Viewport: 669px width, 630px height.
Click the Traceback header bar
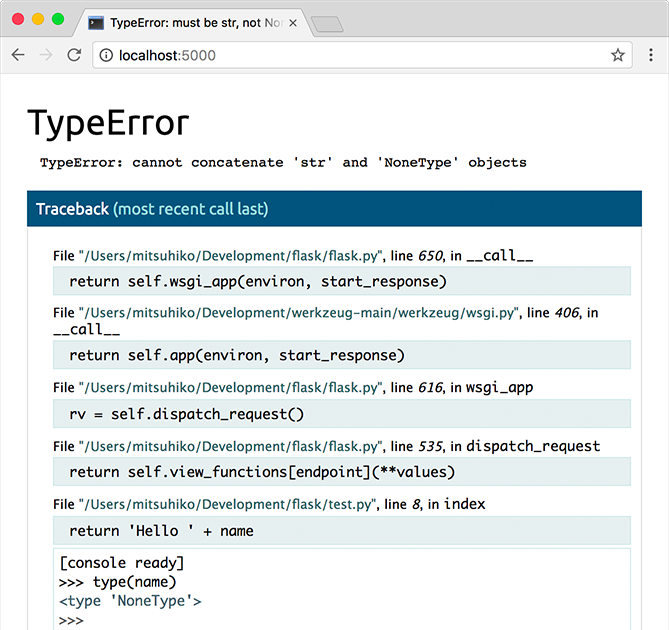coord(334,209)
